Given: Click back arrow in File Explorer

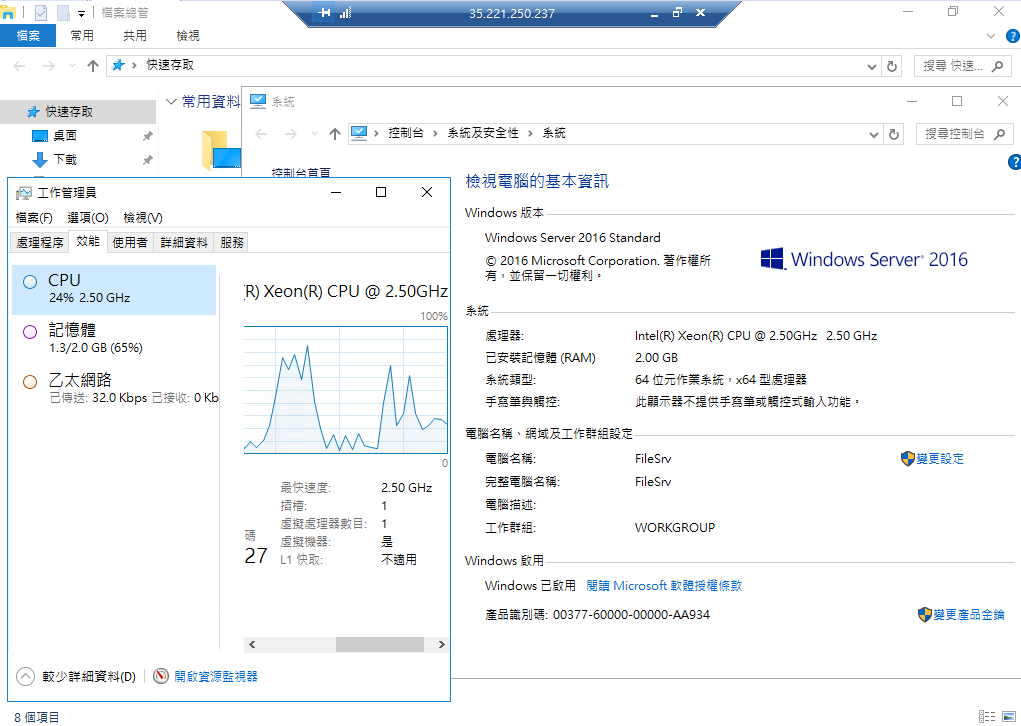Looking at the screenshot, I should click(x=20, y=66).
